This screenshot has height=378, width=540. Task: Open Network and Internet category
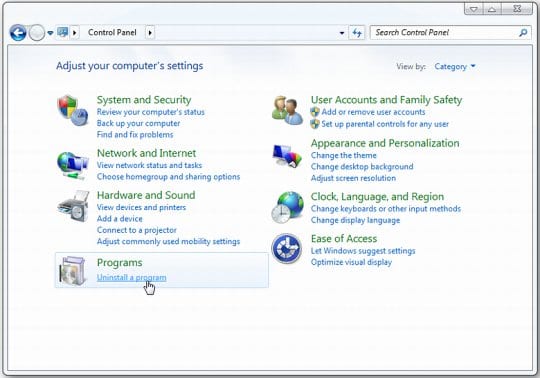click(146, 153)
